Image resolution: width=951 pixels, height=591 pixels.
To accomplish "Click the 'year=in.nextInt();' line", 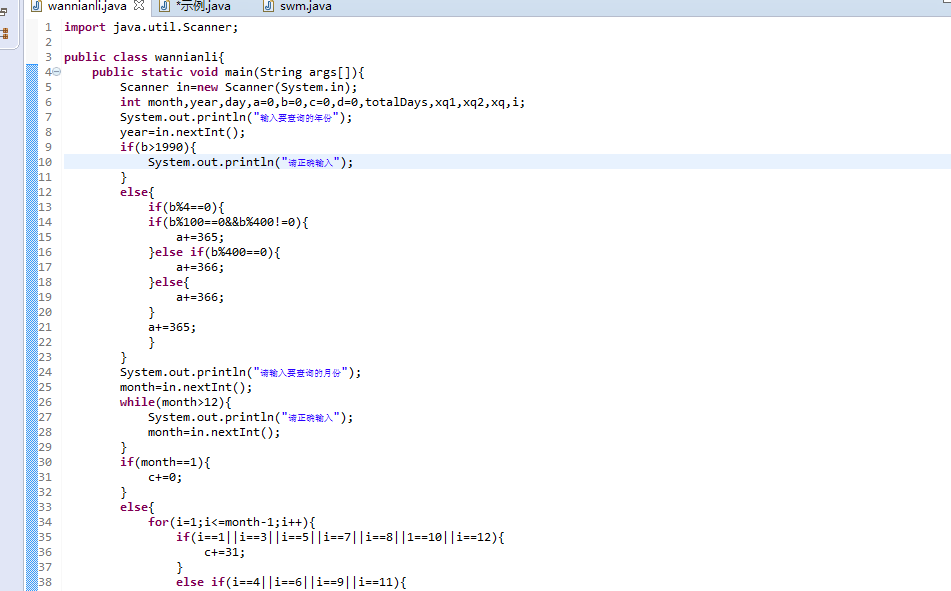I will (182, 132).
